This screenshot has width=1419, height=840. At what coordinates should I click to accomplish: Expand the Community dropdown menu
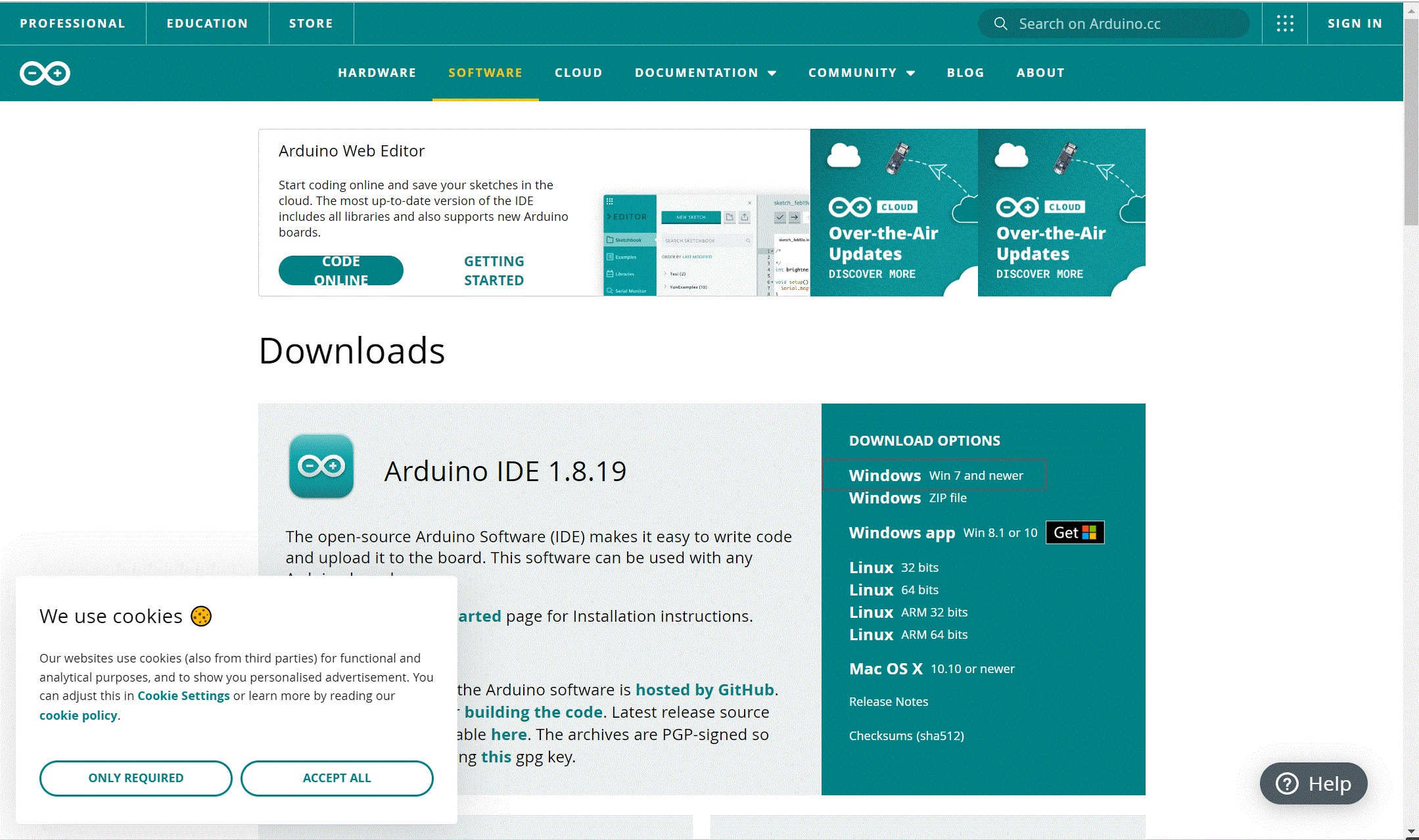click(861, 73)
